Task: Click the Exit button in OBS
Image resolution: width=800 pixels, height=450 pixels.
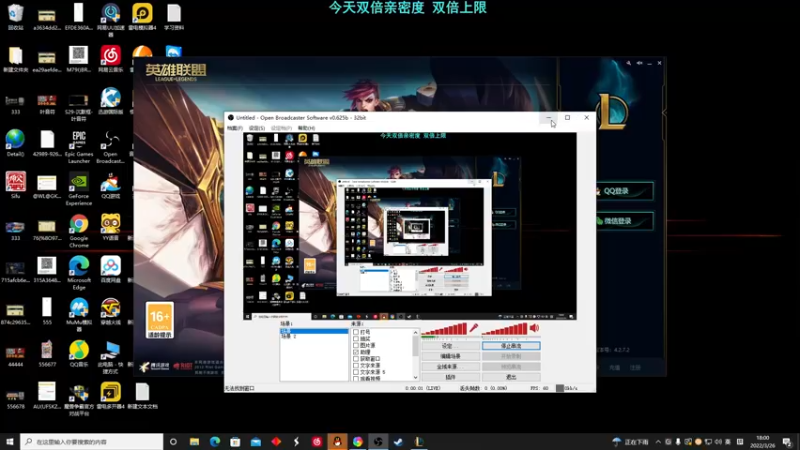Action: coord(511,377)
